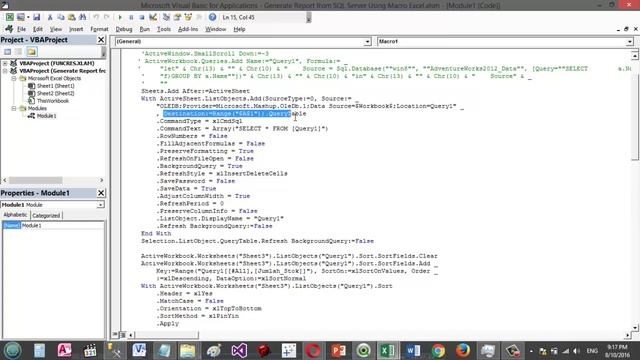Collapse the Microsoft Excel Objects folder
640x360 pixels.
[13, 78]
